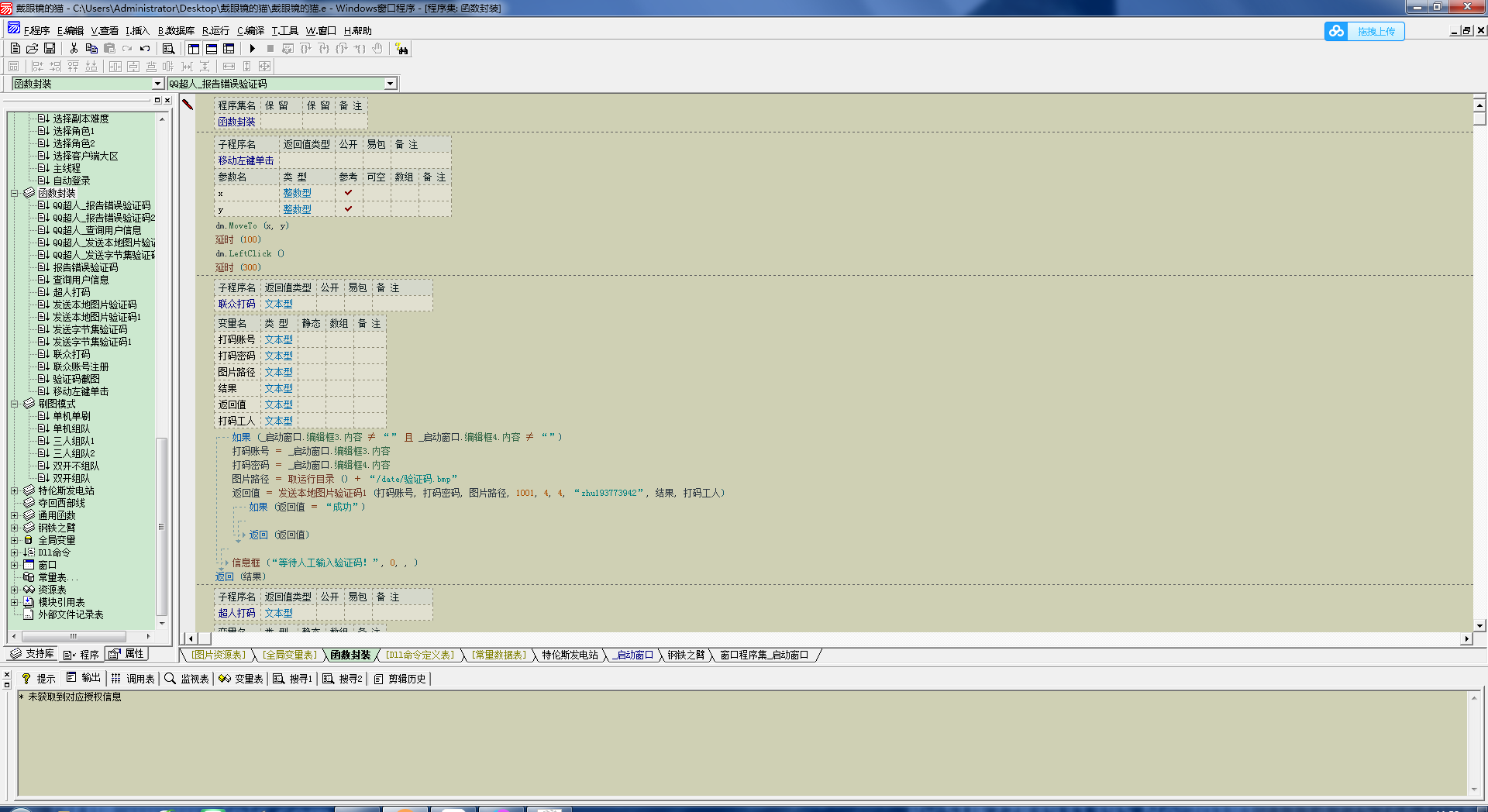The height and width of the screenshot is (812, 1488).
Task: Switch to the _启动窗口 tab
Action: 632,655
